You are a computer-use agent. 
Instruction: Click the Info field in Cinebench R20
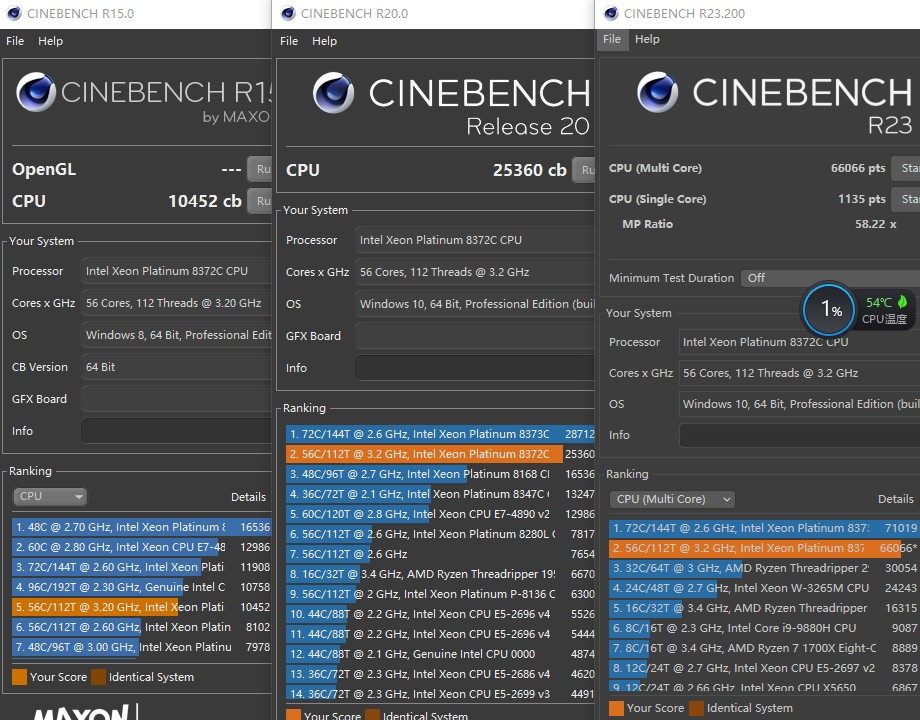click(x=475, y=368)
